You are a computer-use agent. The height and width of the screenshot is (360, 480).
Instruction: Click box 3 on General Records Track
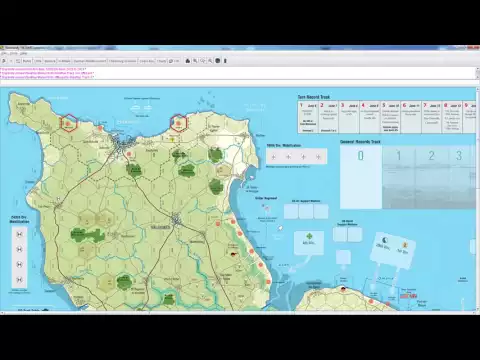tap(459, 177)
